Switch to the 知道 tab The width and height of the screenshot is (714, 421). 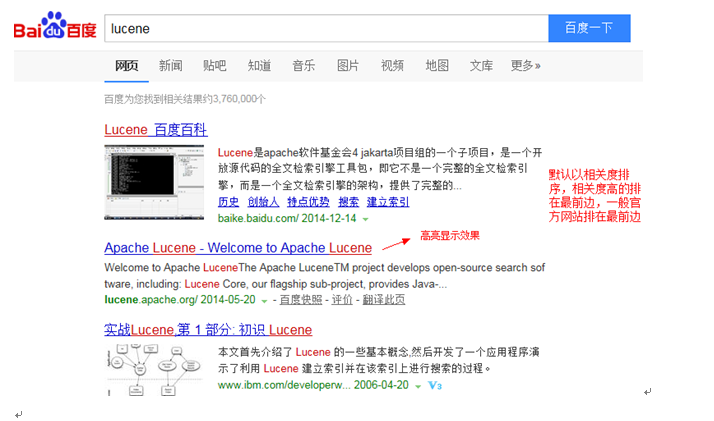coord(259,66)
